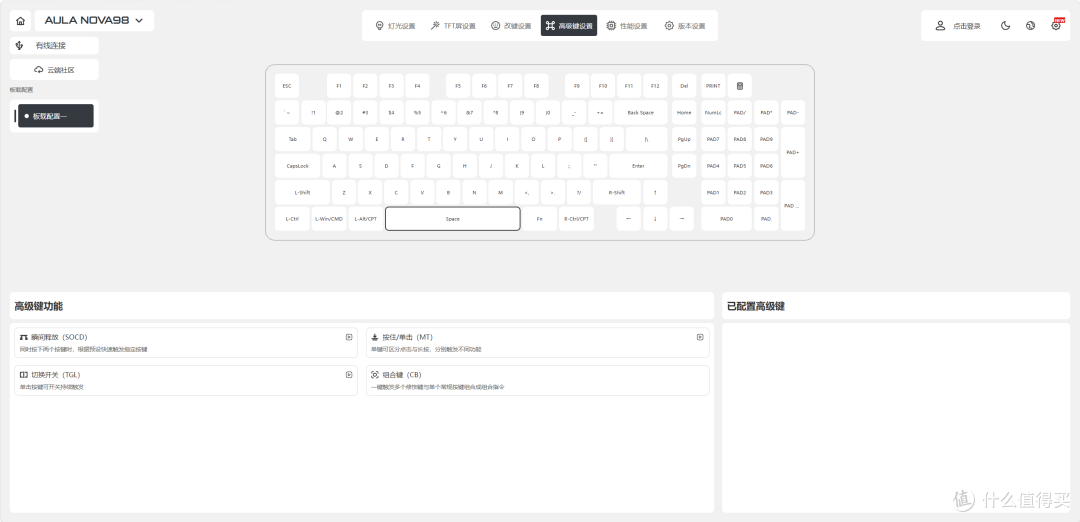The image size is (1080, 522).
Task: Open the AULA NOVA98 device dropdown
Action: click(94, 21)
